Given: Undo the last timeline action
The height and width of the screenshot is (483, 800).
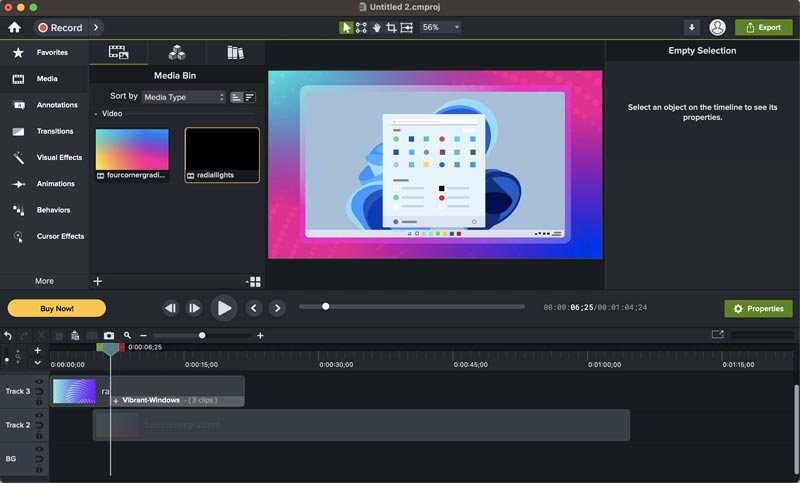Looking at the screenshot, I should pos(8,336).
